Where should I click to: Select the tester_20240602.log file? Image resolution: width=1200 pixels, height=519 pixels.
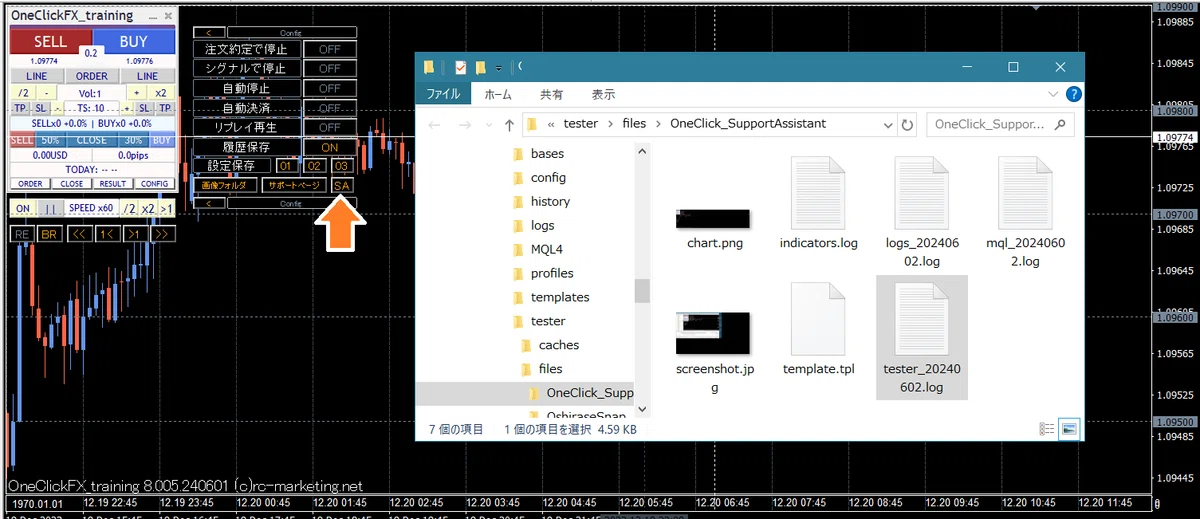pyautogui.click(x=921, y=338)
